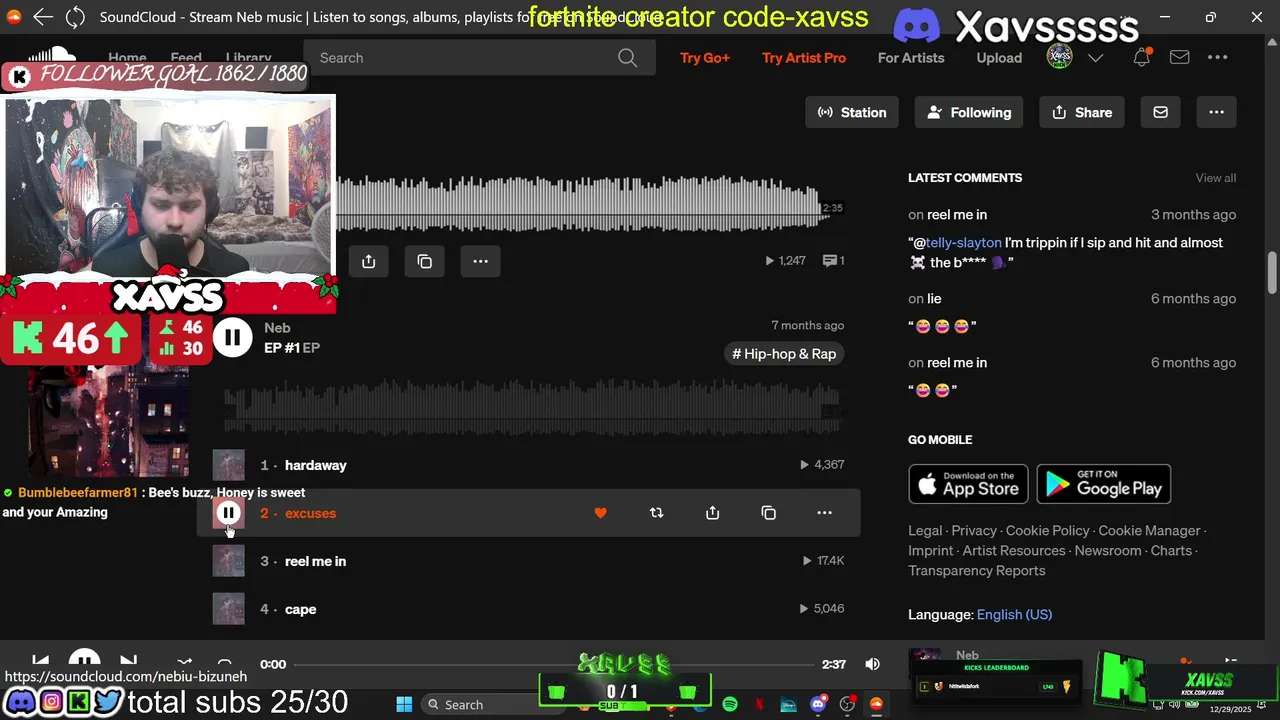View all latest comments
The height and width of the screenshot is (720, 1280).
(1216, 178)
